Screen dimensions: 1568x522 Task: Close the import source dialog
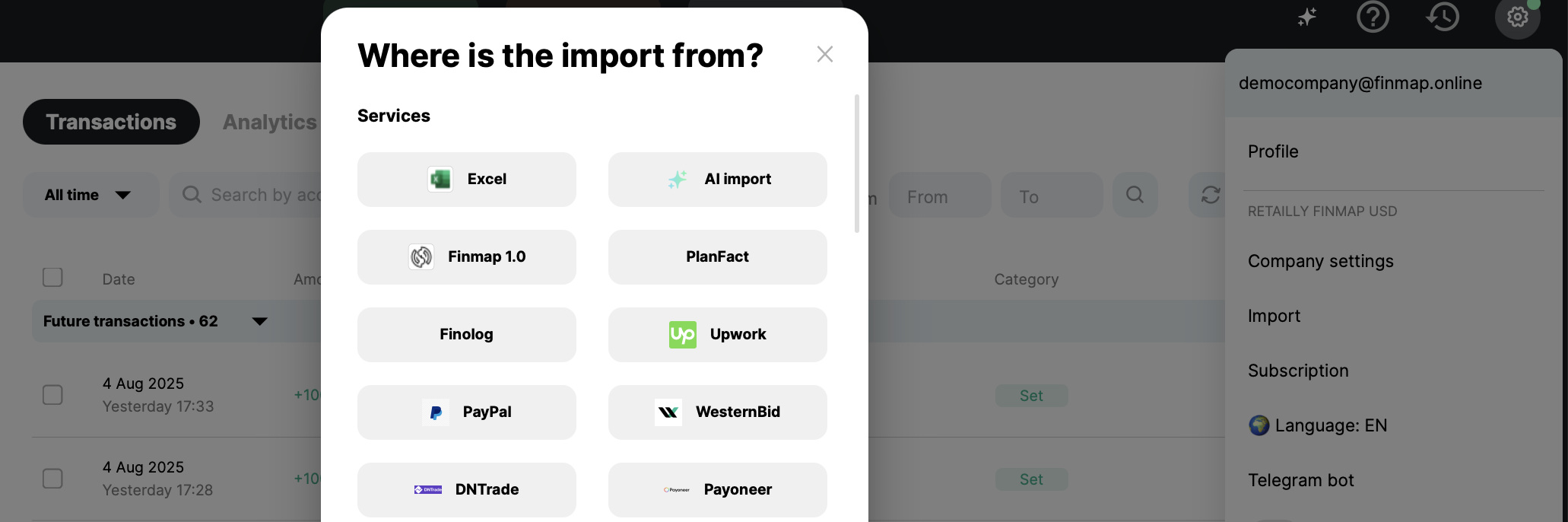824,54
